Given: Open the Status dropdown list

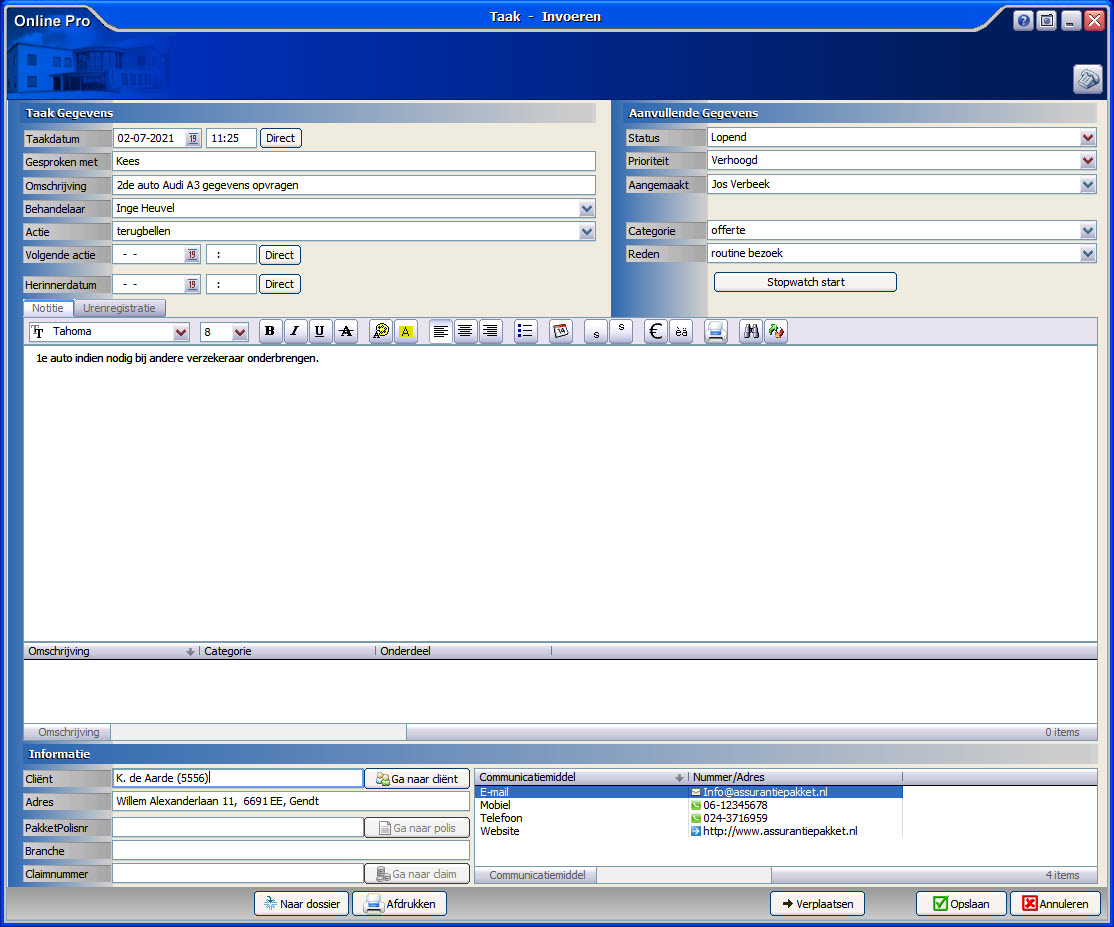Looking at the screenshot, I should [1088, 138].
